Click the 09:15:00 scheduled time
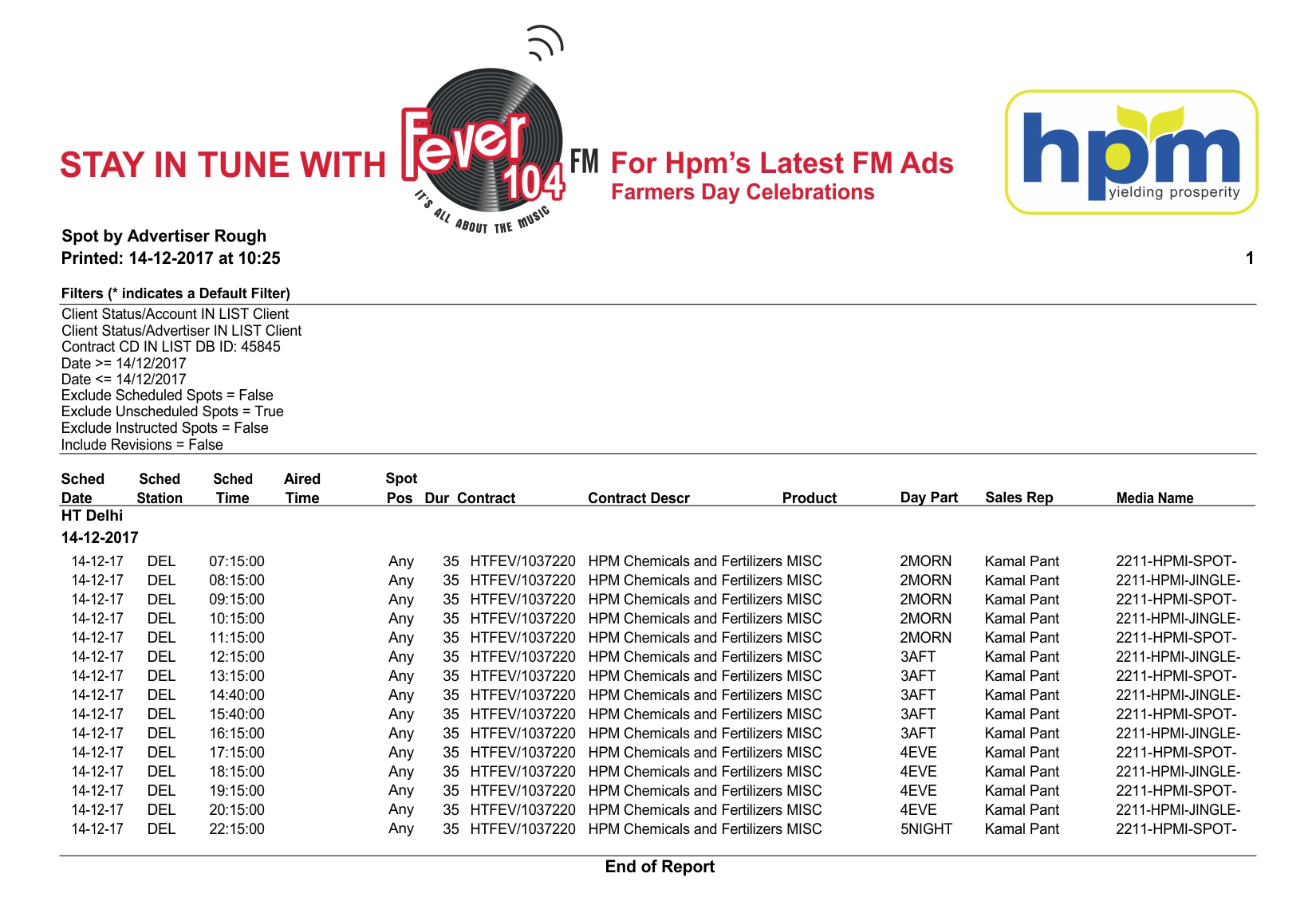This screenshot has width=1316, height=897. (x=237, y=600)
